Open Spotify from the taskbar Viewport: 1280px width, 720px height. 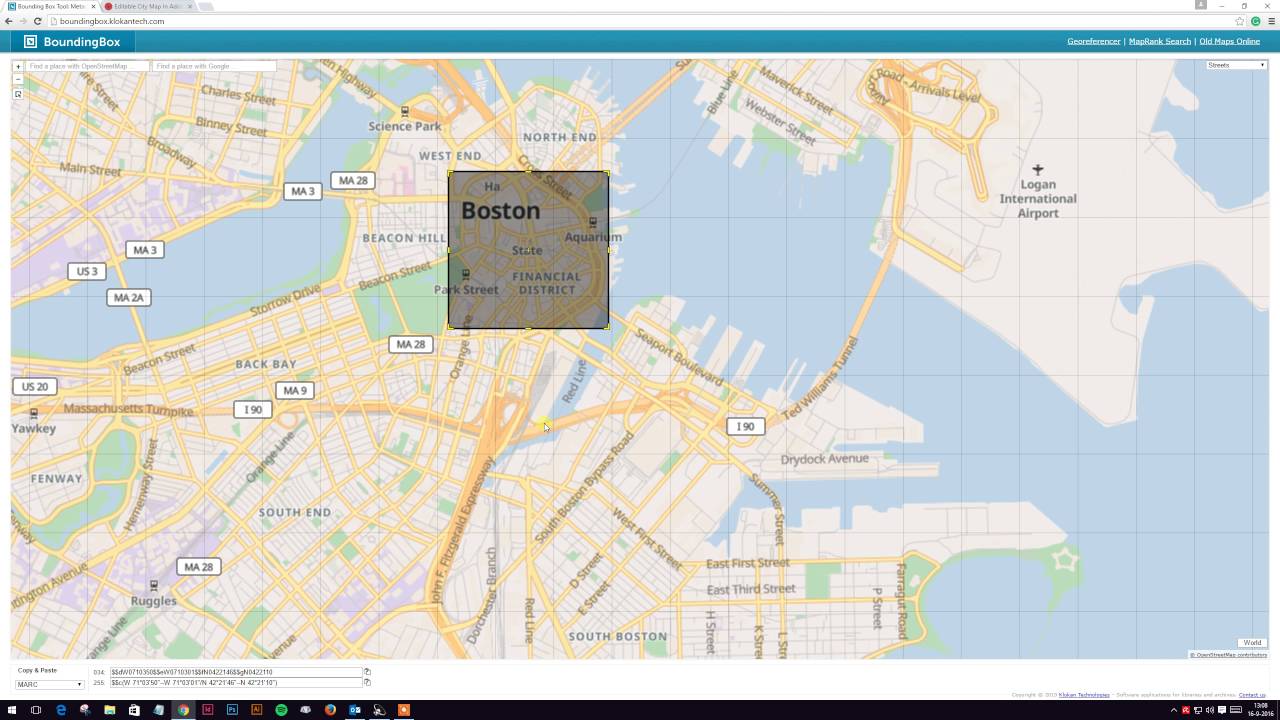click(281, 710)
